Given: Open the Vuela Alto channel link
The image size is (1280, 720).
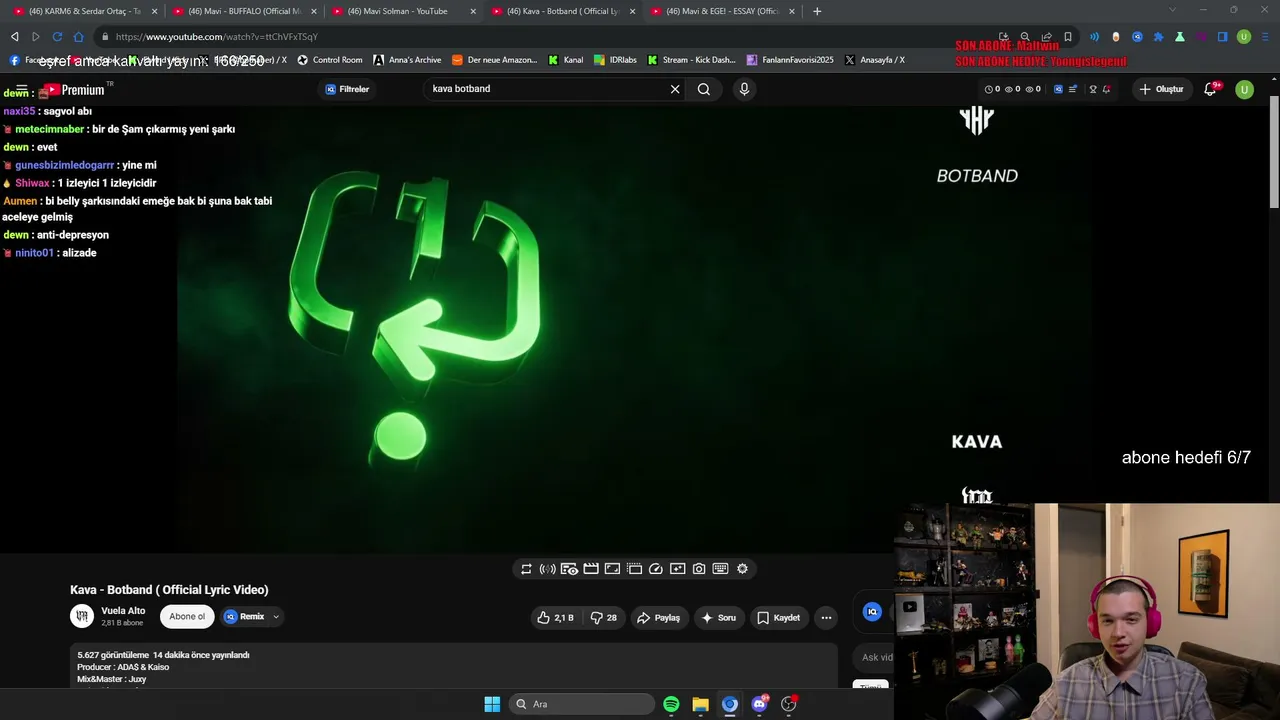Looking at the screenshot, I should tap(123, 611).
